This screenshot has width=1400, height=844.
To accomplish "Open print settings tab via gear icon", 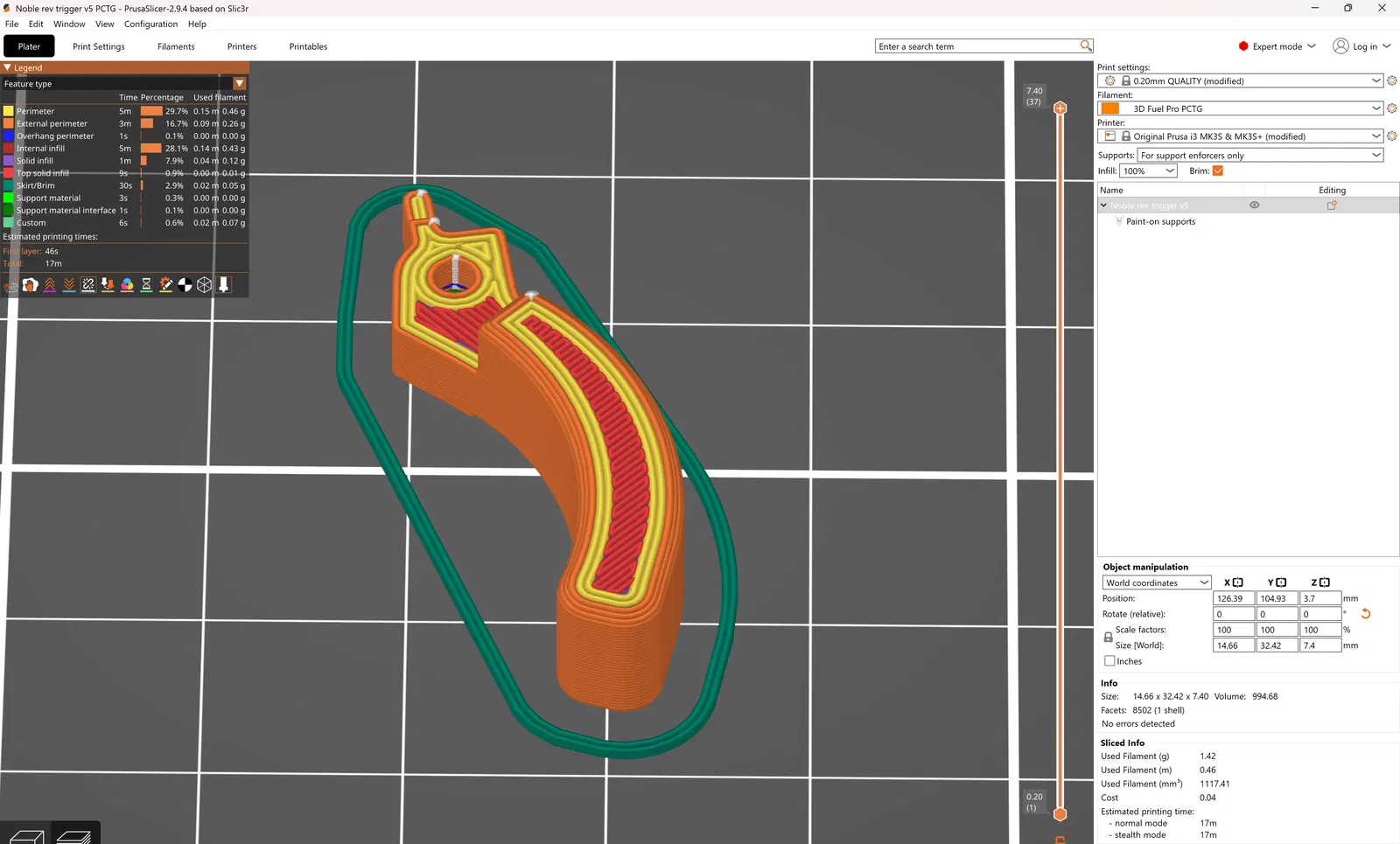I will pyautogui.click(x=1392, y=80).
